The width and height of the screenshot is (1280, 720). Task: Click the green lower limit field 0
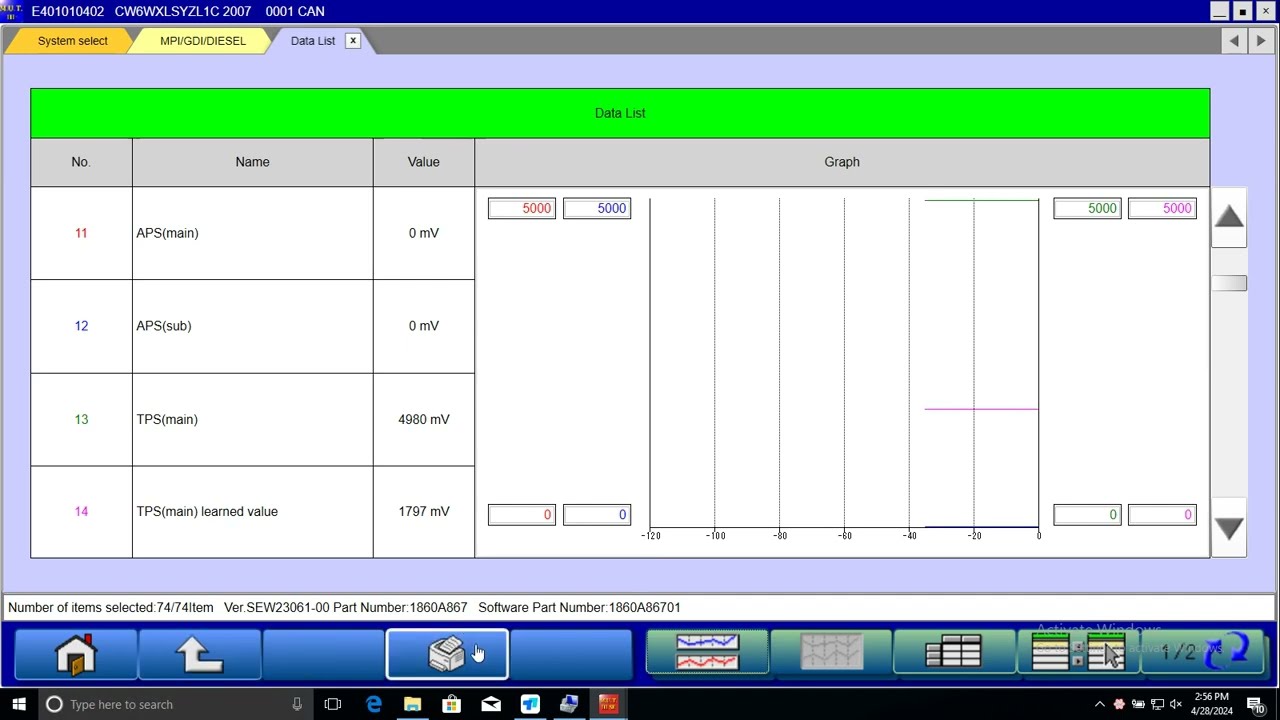pos(1087,515)
